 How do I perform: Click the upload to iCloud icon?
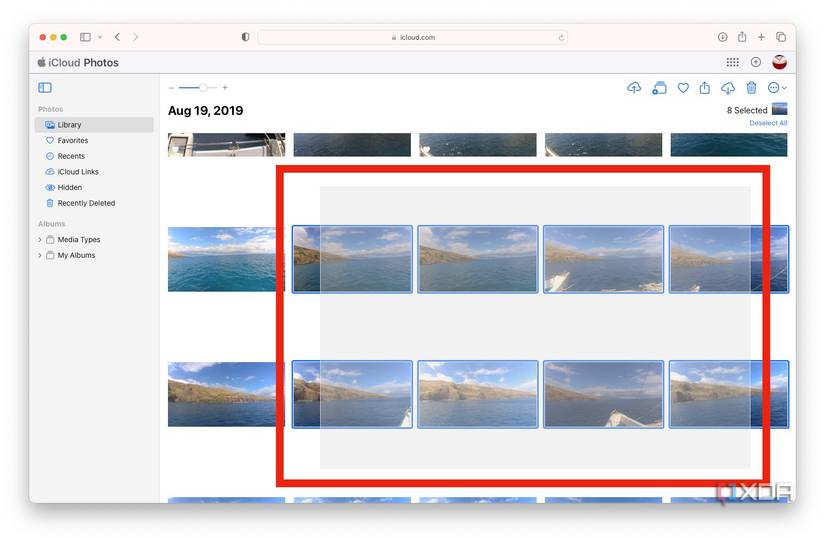pos(634,88)
